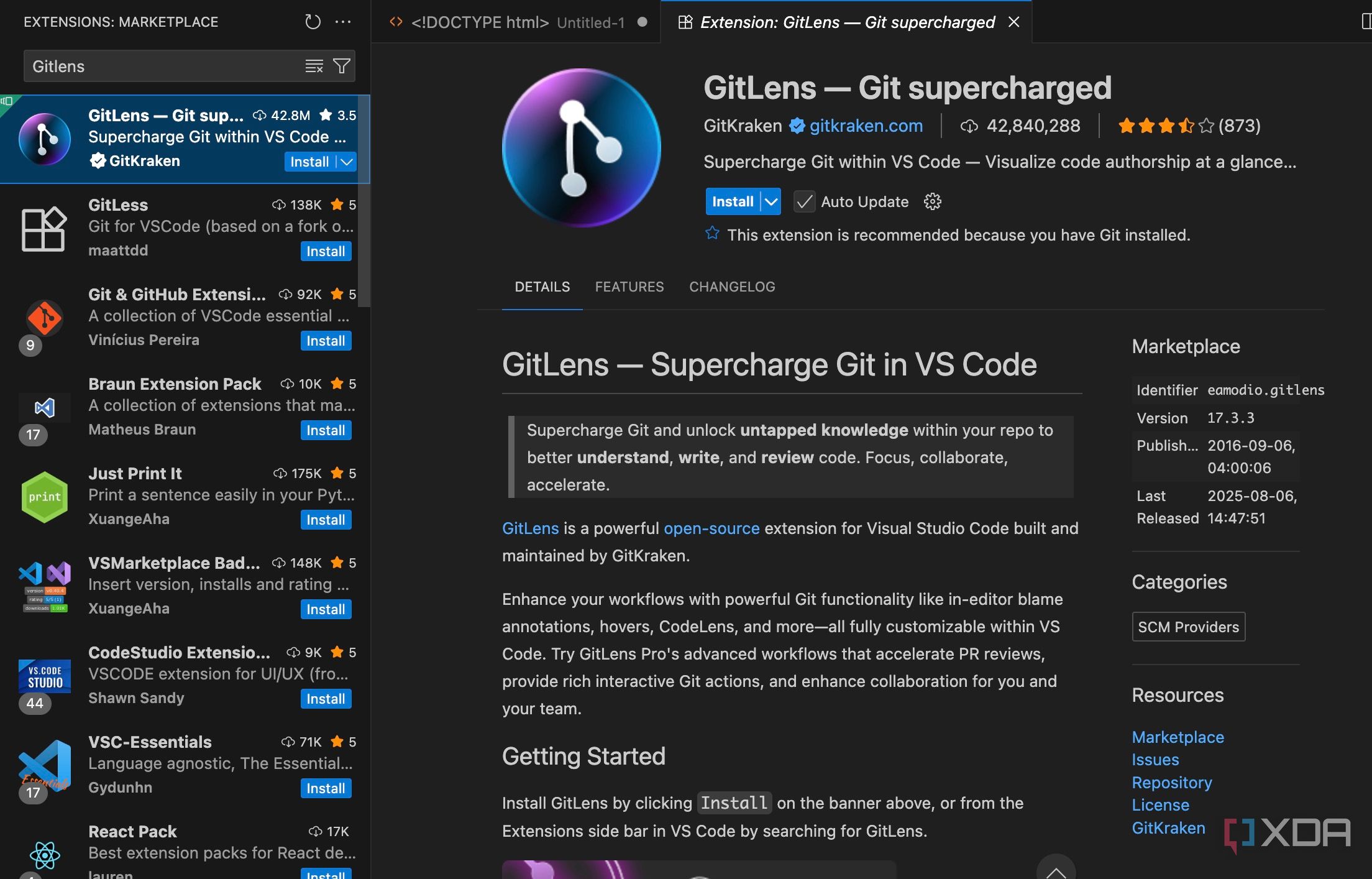This screenshot has height=879, width=1372.
Task: Click the scroll-to-top arrow button
Action: coord(1055,870)
